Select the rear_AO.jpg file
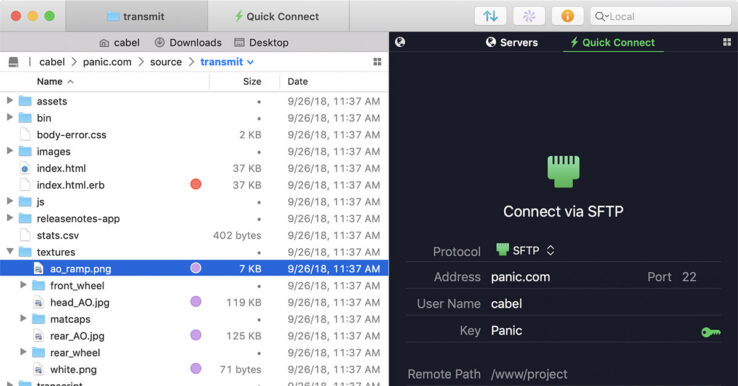738x386 pixels. [x=194, y=336]
